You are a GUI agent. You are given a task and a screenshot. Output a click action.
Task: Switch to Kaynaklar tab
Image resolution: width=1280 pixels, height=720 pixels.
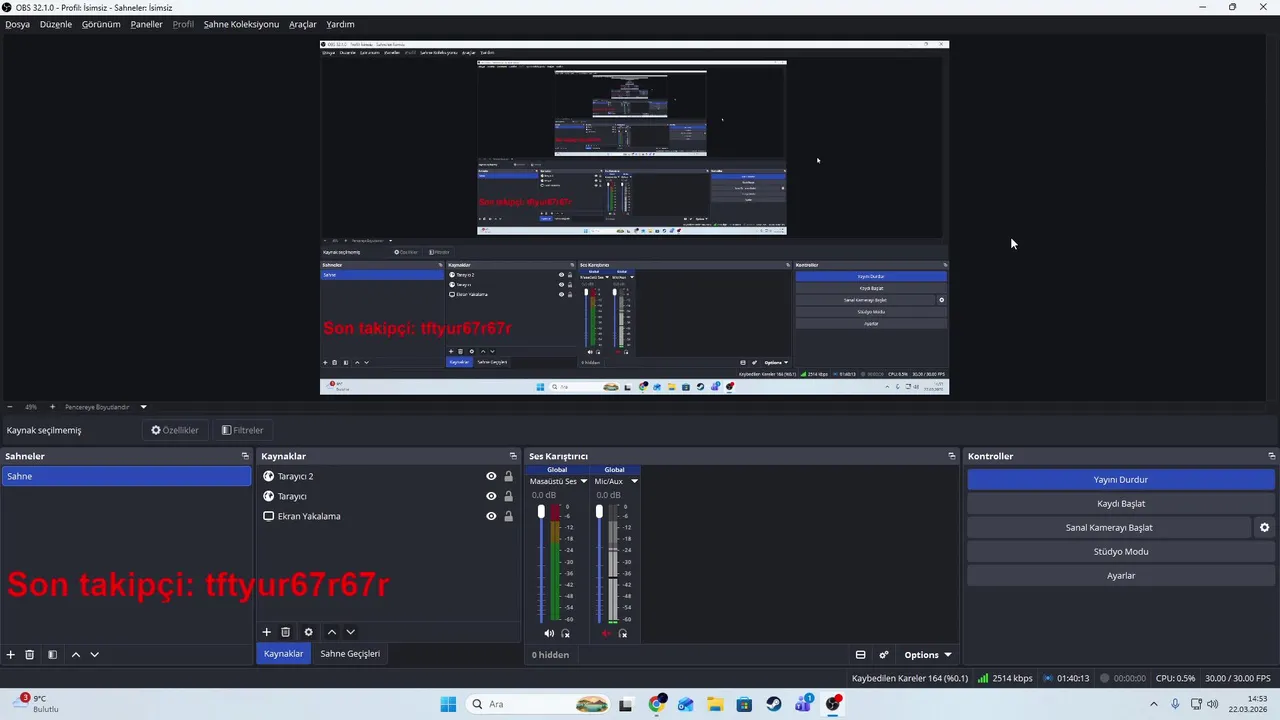pos(283,653)
